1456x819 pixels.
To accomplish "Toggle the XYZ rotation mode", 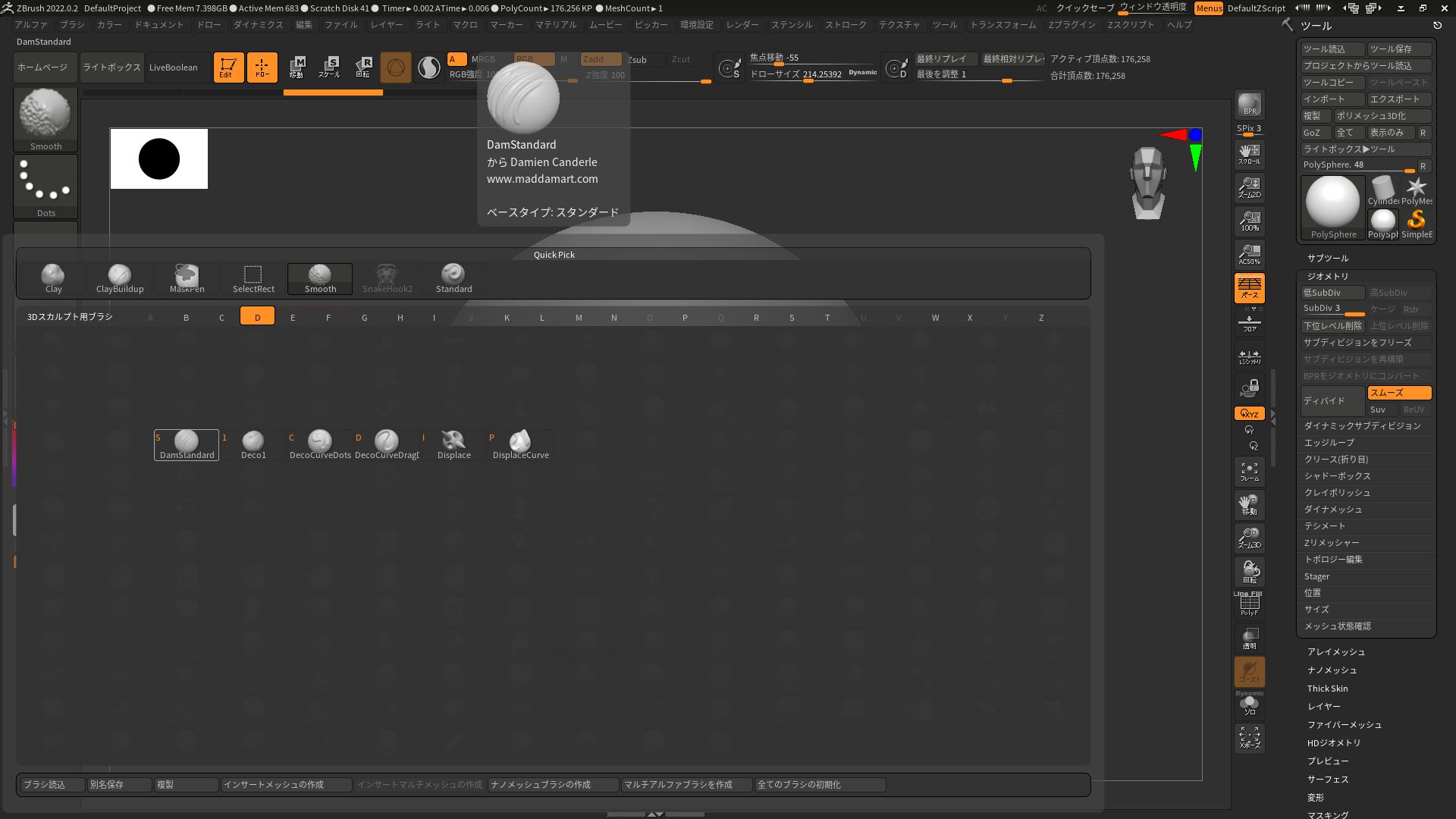I will (x=1249, y=413).
